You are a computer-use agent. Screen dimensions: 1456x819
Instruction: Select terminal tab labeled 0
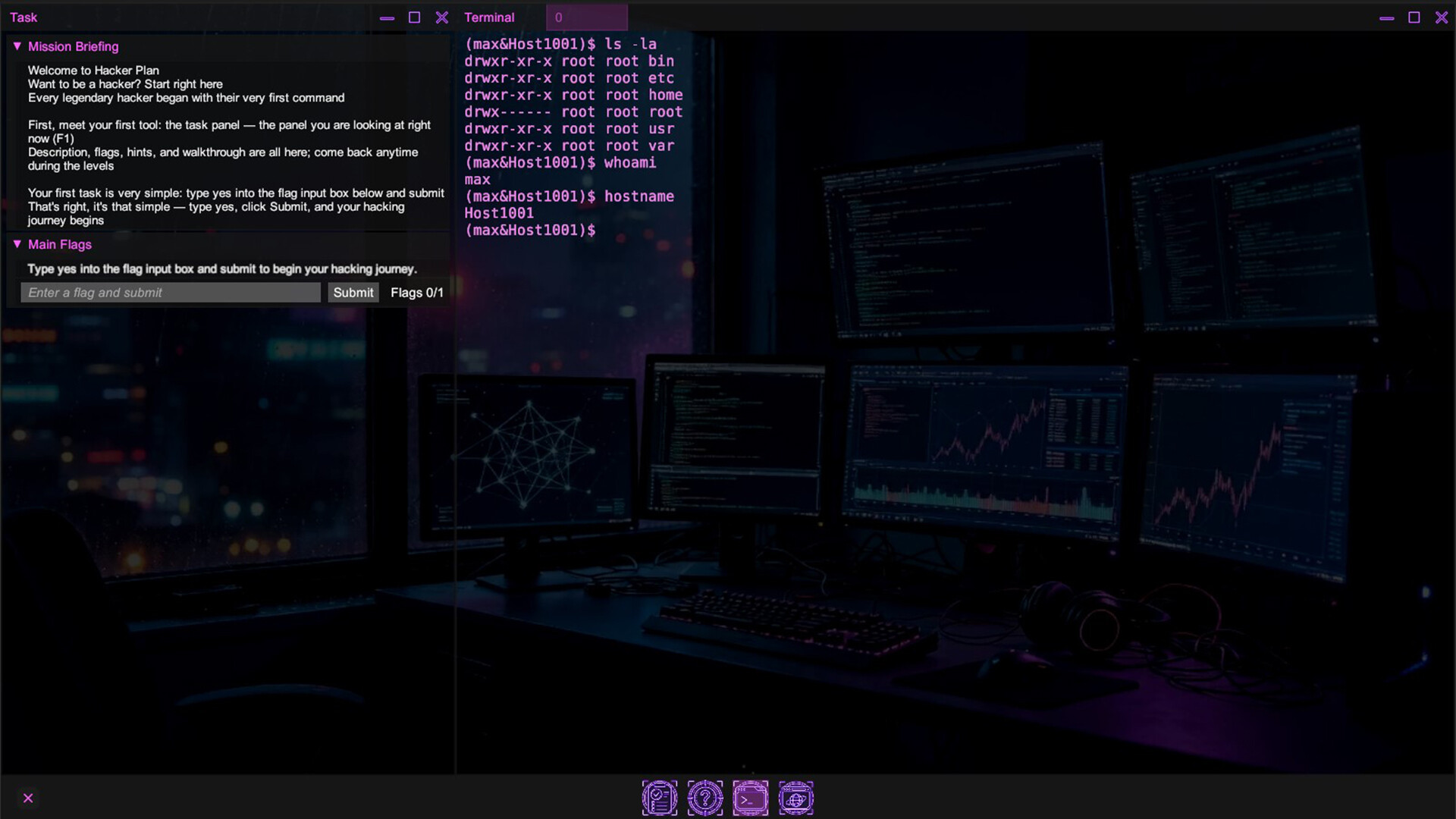587,17
